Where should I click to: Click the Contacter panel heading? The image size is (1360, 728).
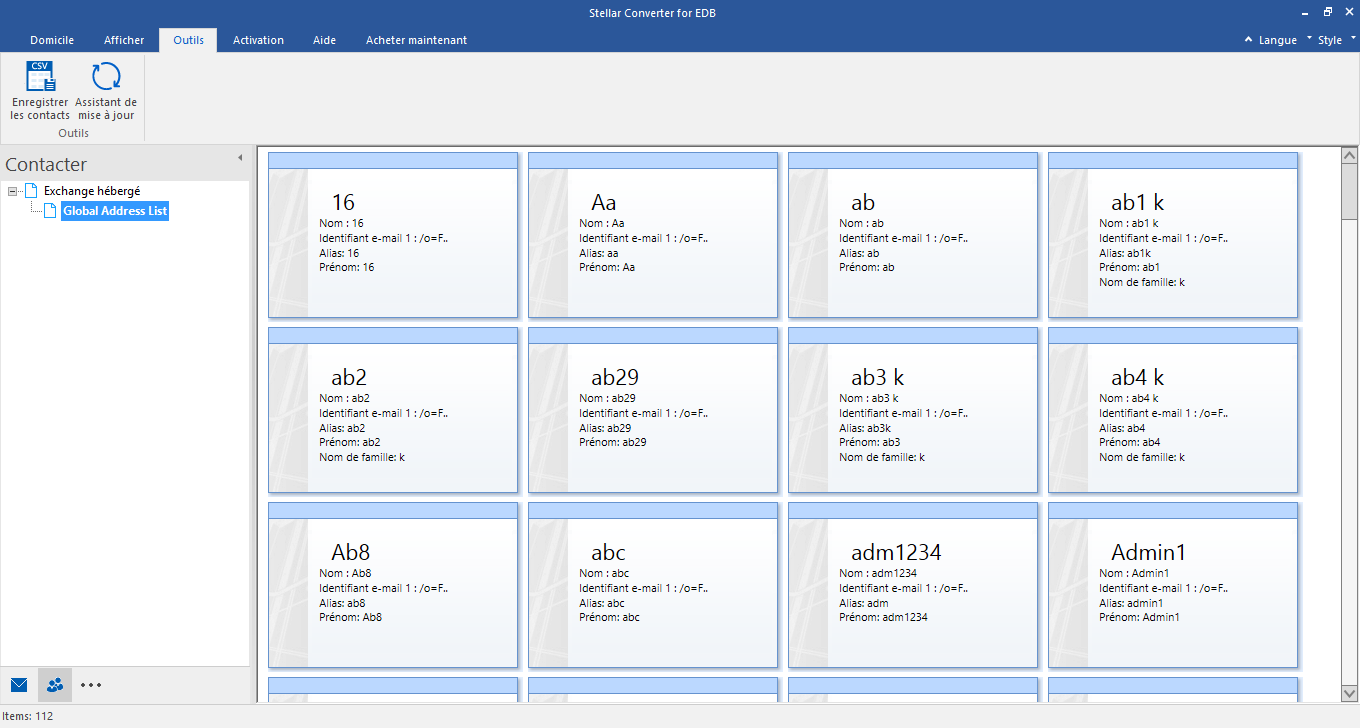pos(46,165)
